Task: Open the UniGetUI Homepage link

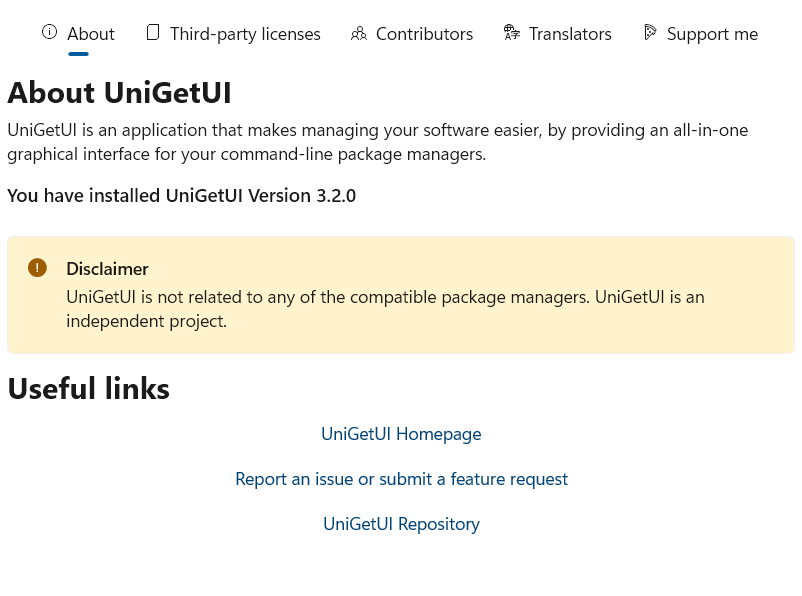Action: click(401, 433)
